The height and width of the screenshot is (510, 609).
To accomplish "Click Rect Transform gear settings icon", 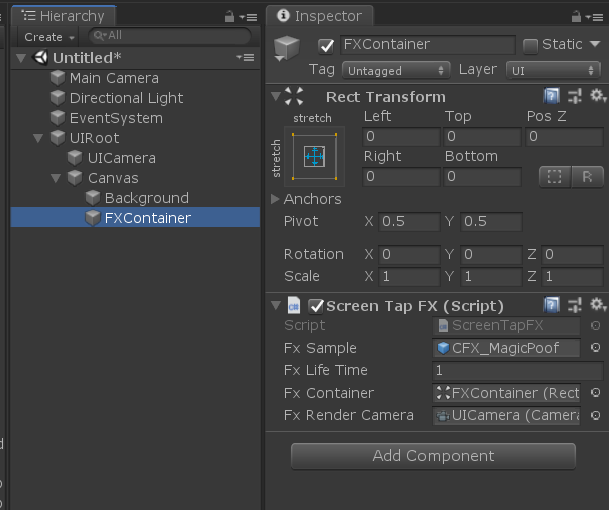I will tap(598, 96).
